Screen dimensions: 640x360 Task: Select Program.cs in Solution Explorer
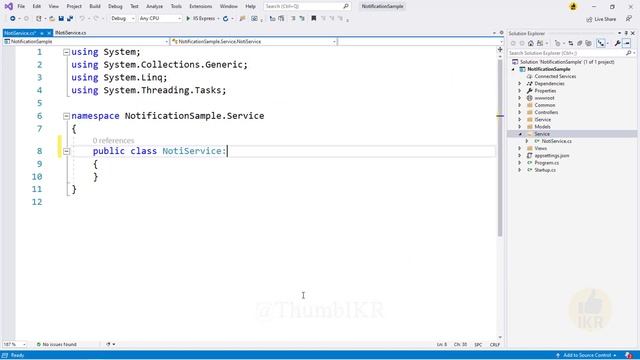(547, 163)
